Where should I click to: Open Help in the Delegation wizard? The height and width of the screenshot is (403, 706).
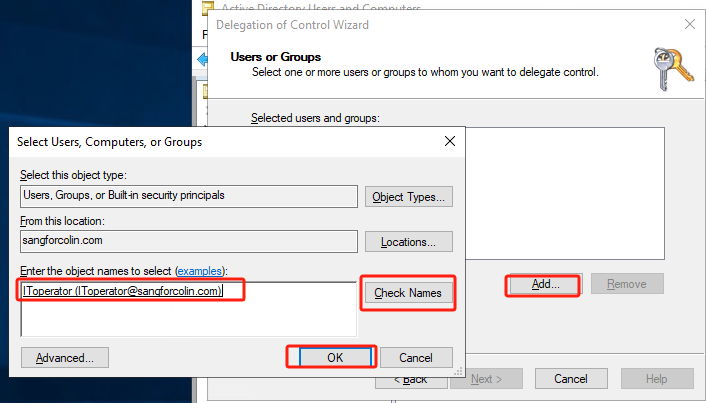coord(657,379)
